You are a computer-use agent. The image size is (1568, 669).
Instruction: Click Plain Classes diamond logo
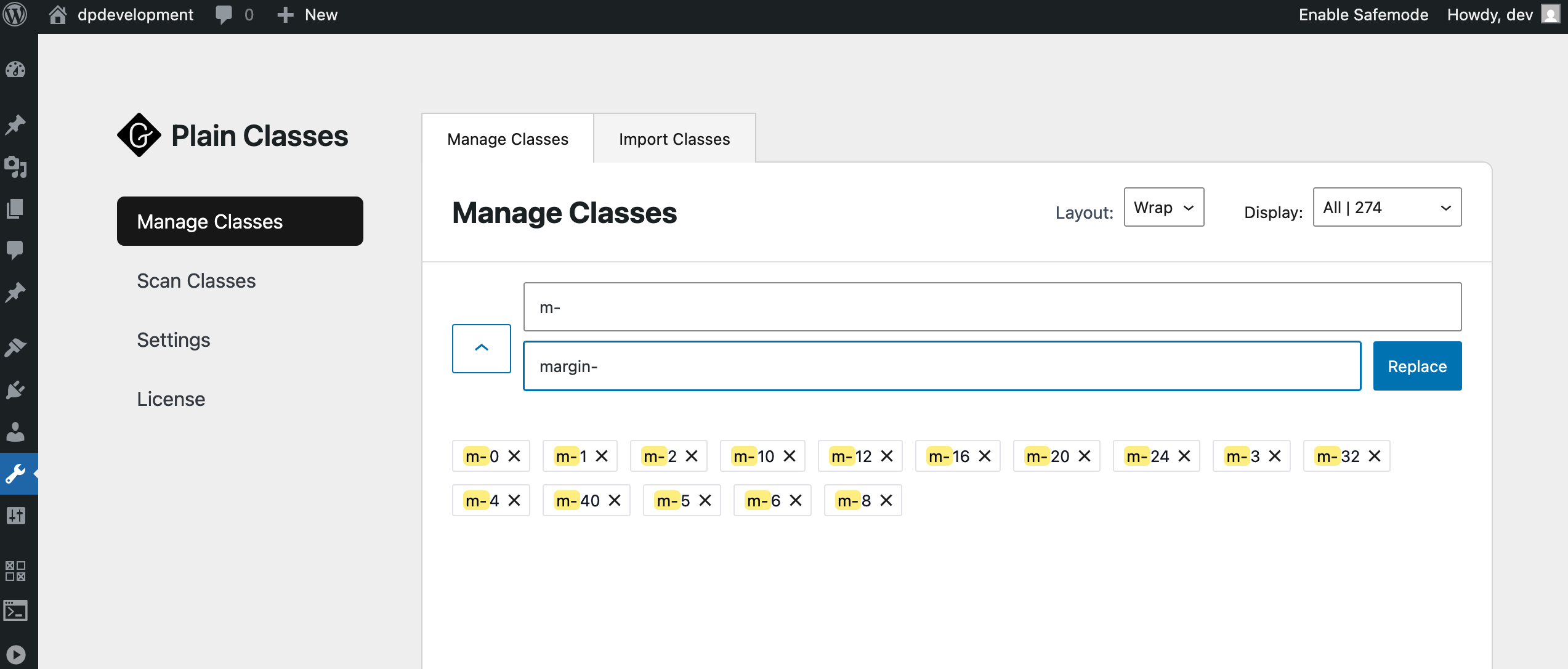(x=139, y=135)
